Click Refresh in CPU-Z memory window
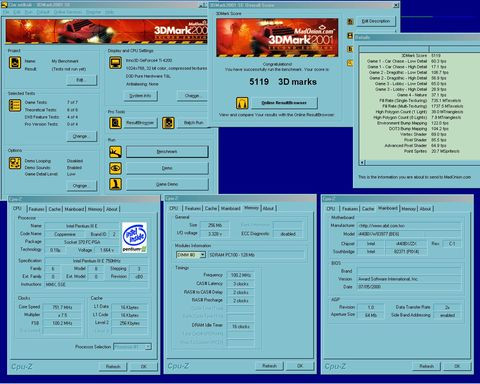480x384 pixels. [x=269, y=366]
